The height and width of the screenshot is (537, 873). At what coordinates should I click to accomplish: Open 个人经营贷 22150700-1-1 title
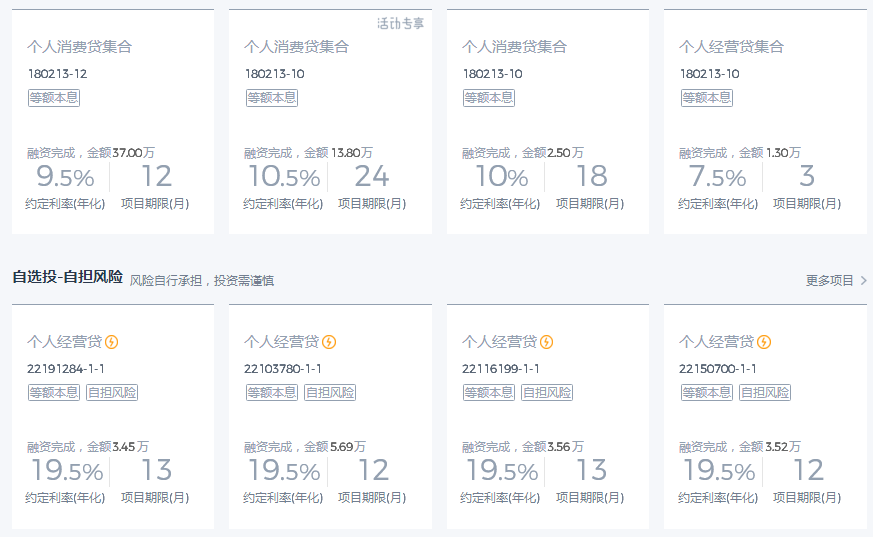coord(717,342)
